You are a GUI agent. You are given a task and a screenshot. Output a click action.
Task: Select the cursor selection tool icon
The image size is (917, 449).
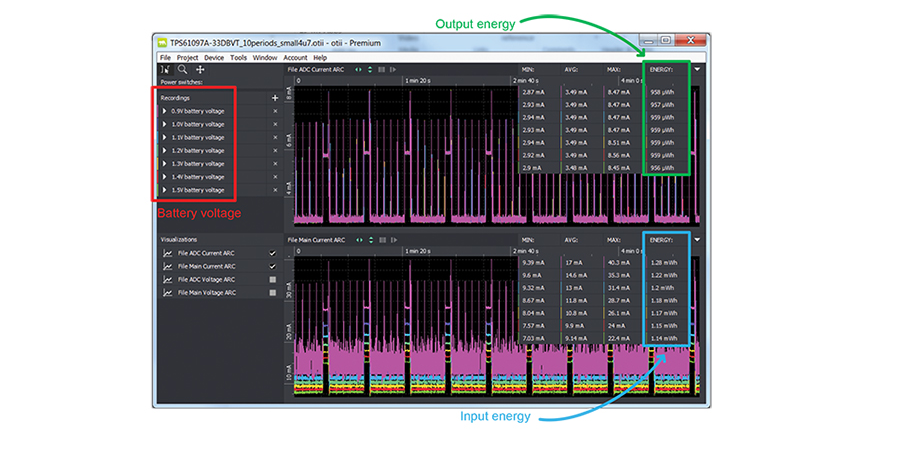point(166,70)
